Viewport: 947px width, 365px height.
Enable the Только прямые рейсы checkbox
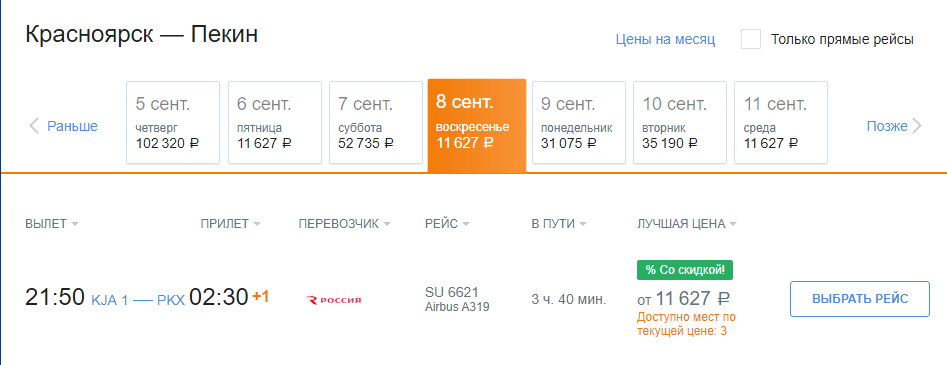click(x=751, y=39)
